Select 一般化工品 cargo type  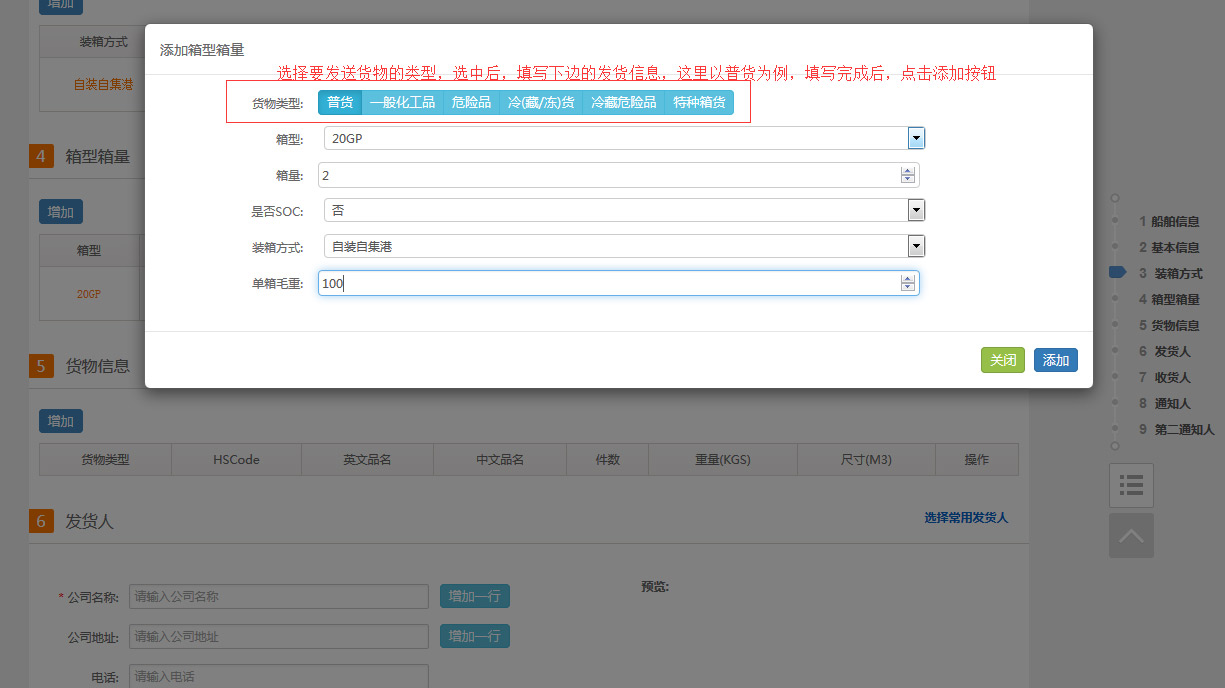coord(402,102)
